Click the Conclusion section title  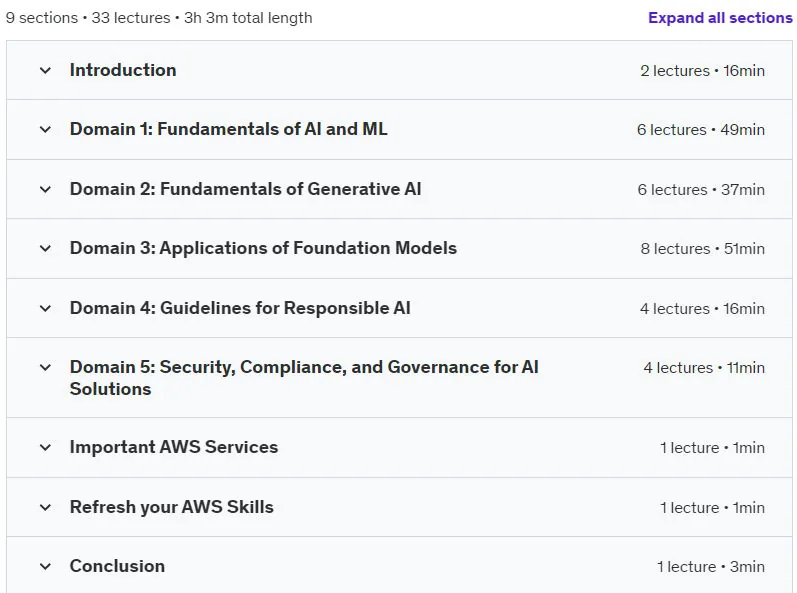(x=117, y=566)
